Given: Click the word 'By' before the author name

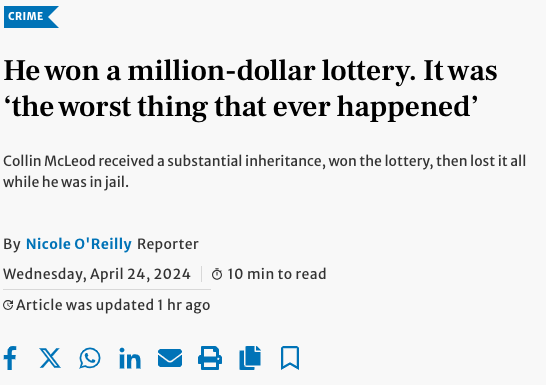Looking at the screenshot, I should click(12, 244).
